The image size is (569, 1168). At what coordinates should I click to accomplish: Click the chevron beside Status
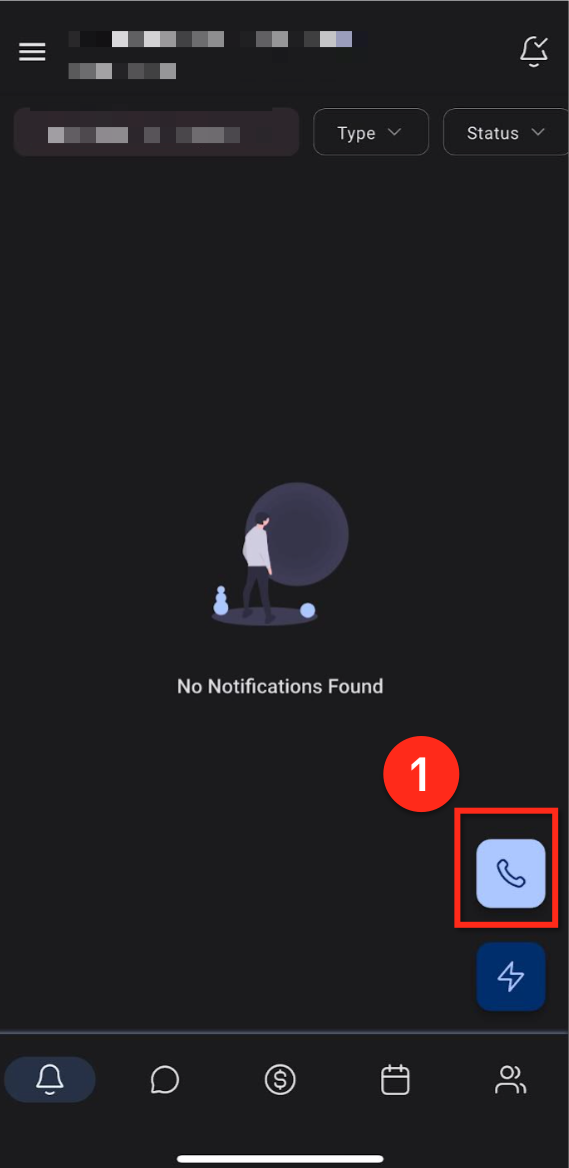pyautogui.click(x=538, y=133)
